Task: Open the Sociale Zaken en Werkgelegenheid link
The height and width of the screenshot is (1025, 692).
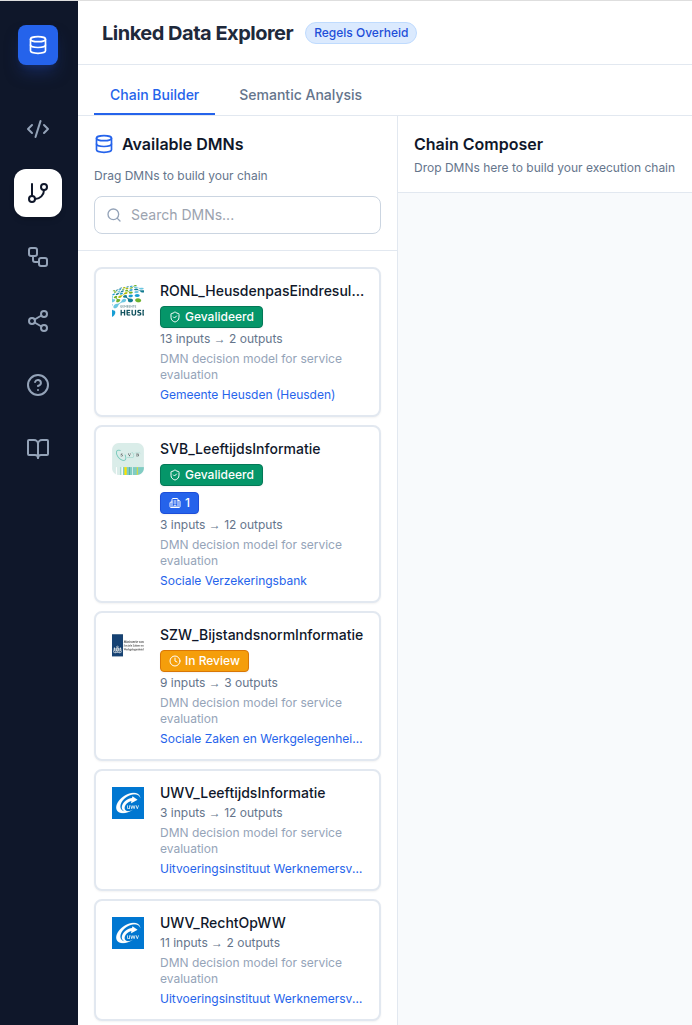Action: (261, 739)
